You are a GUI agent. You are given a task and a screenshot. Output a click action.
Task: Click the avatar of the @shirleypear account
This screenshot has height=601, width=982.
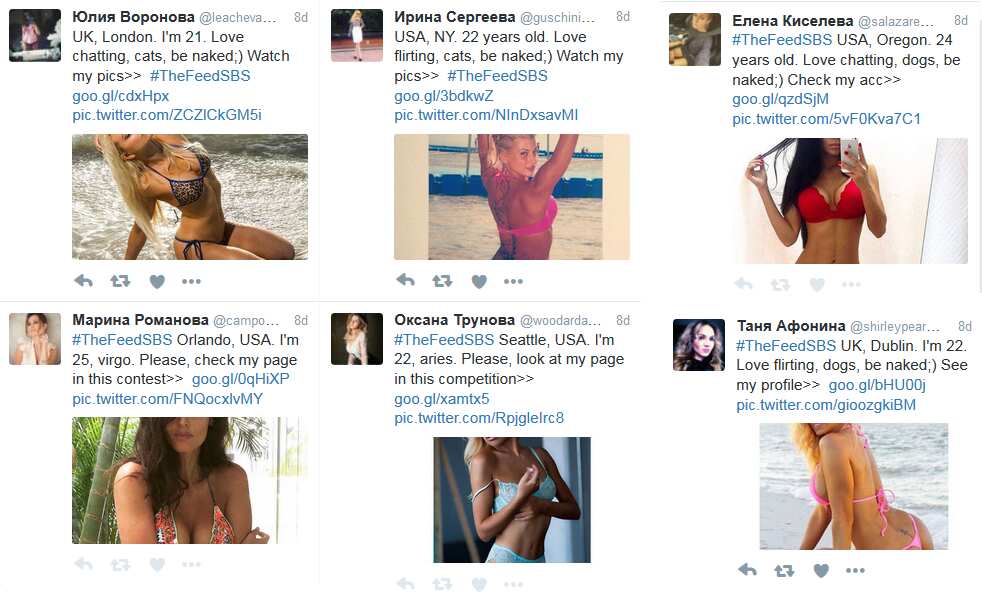[699, 345]
